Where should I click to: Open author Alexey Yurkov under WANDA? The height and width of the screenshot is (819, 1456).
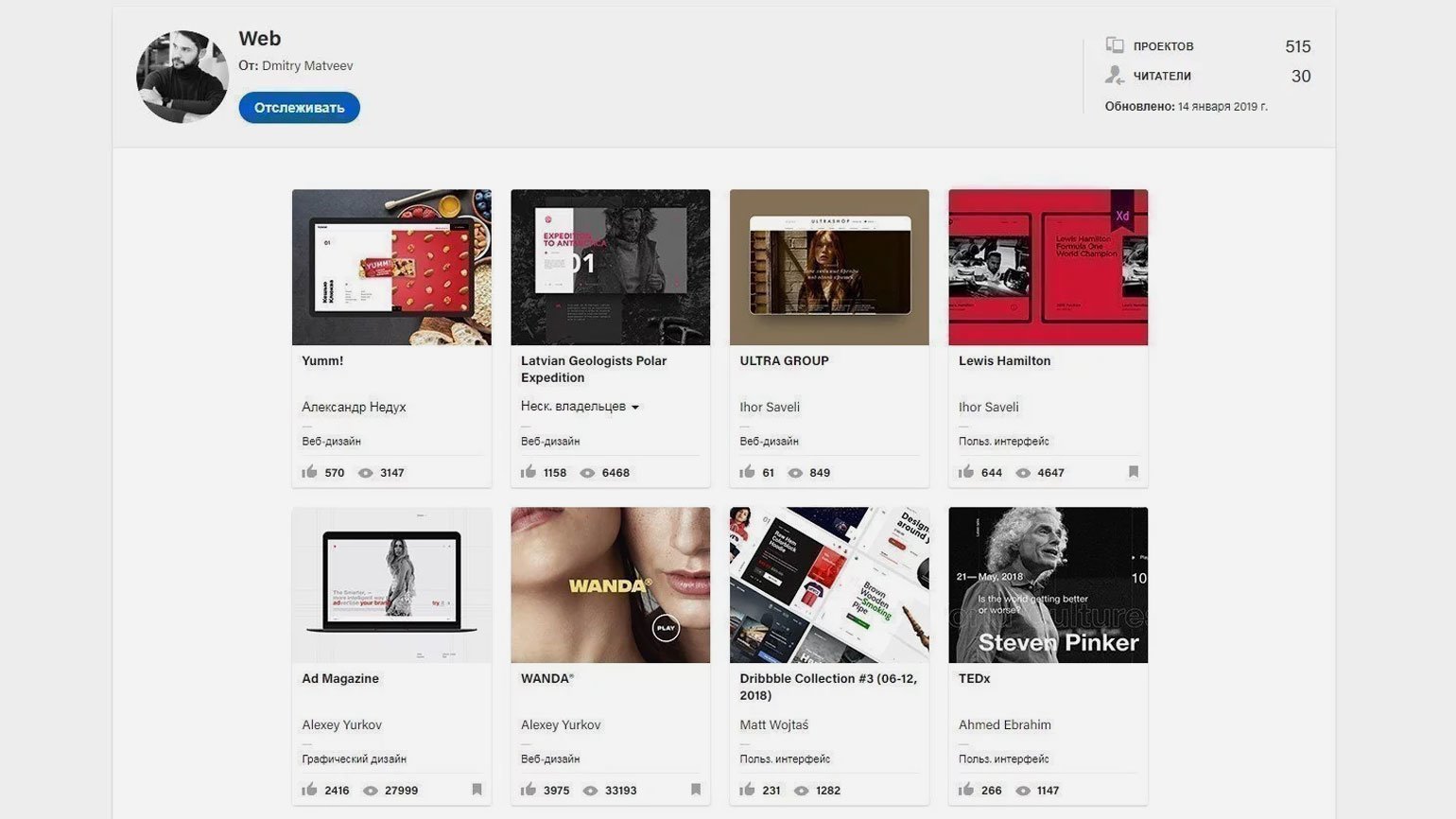[561, 724]
